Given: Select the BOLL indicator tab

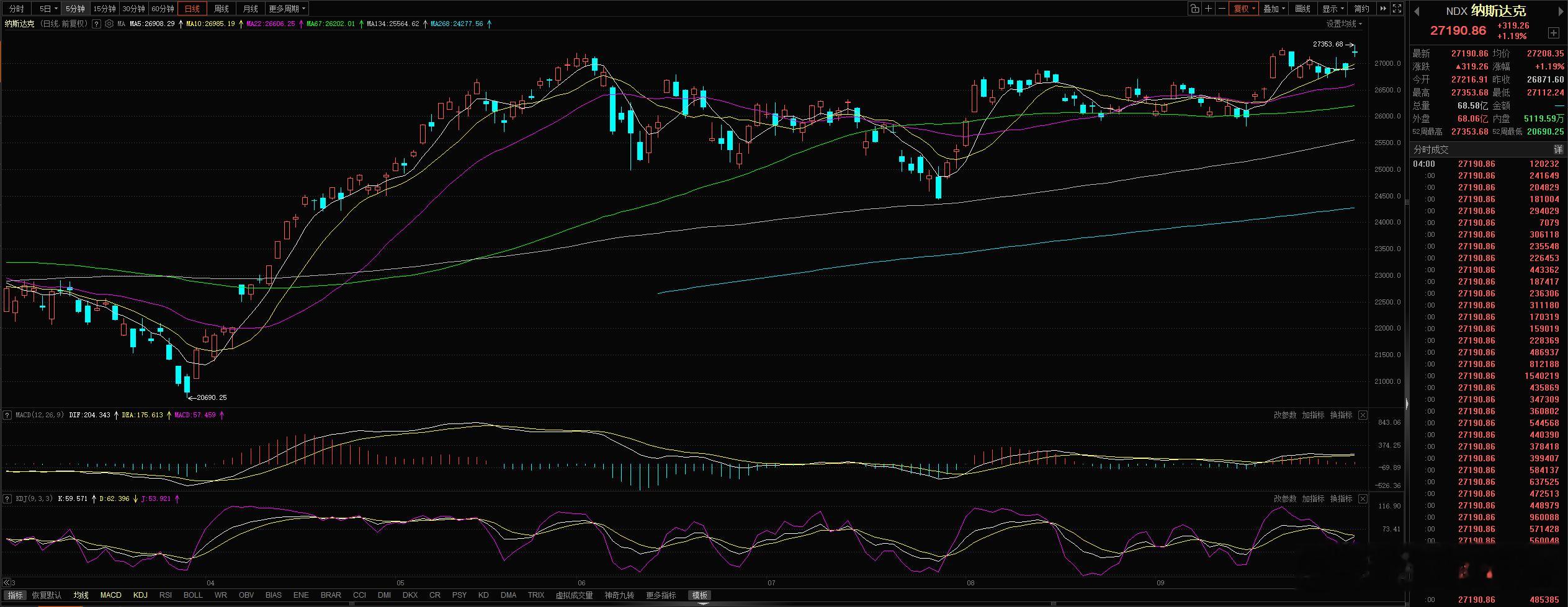Looking at the screenshot, I should tap(193, 595).
